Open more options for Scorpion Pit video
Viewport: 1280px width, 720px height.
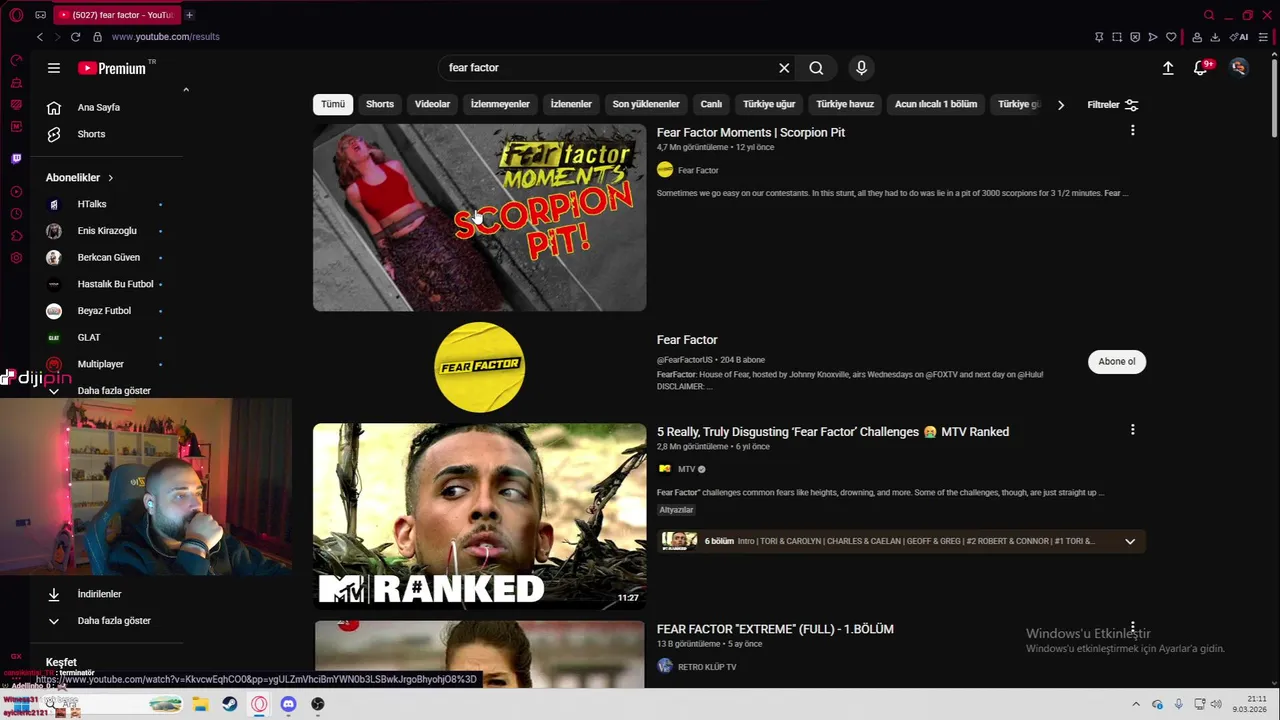click(x=1132, y=131)
